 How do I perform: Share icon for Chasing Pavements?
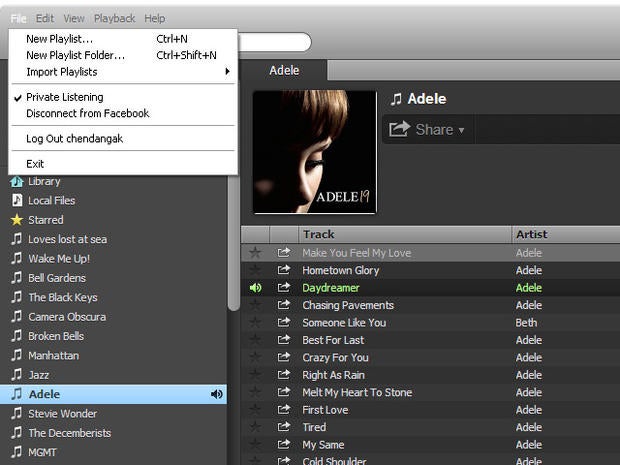[284, 304]
